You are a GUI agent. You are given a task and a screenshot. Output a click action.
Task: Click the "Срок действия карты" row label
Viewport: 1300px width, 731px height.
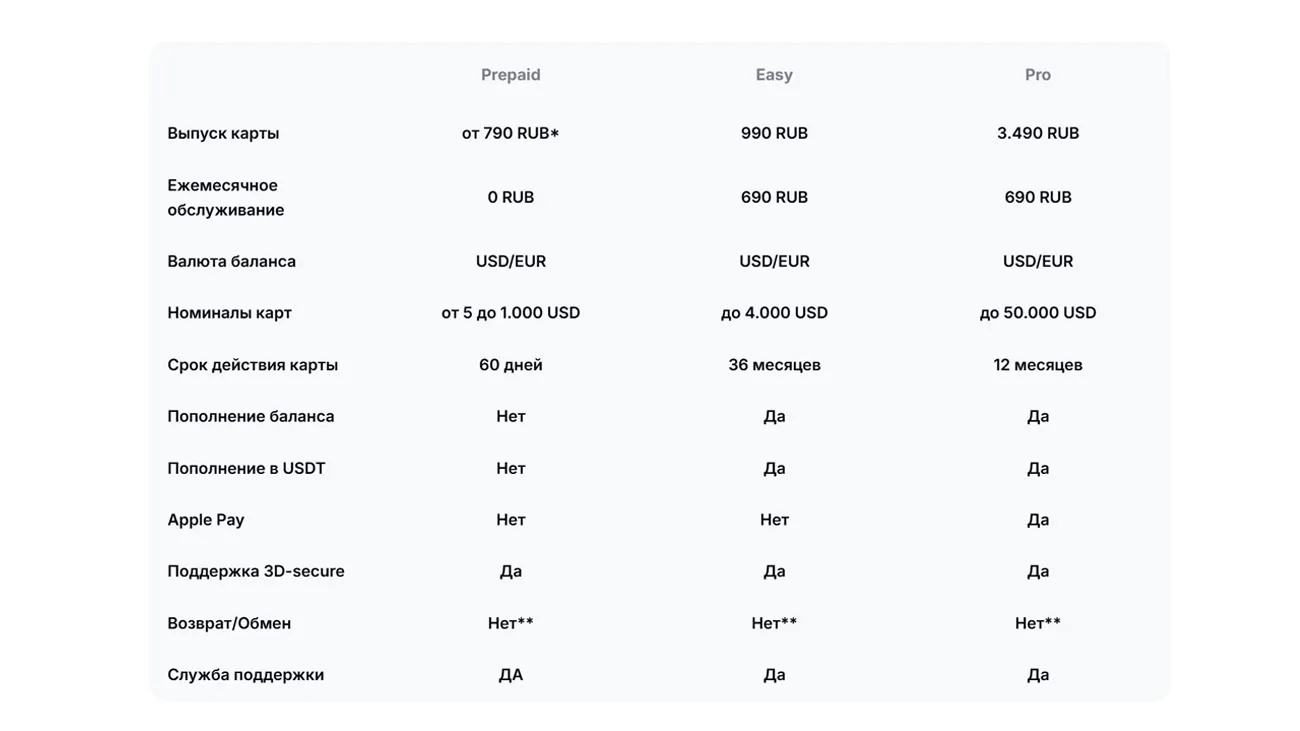click(x=252, y=365)
